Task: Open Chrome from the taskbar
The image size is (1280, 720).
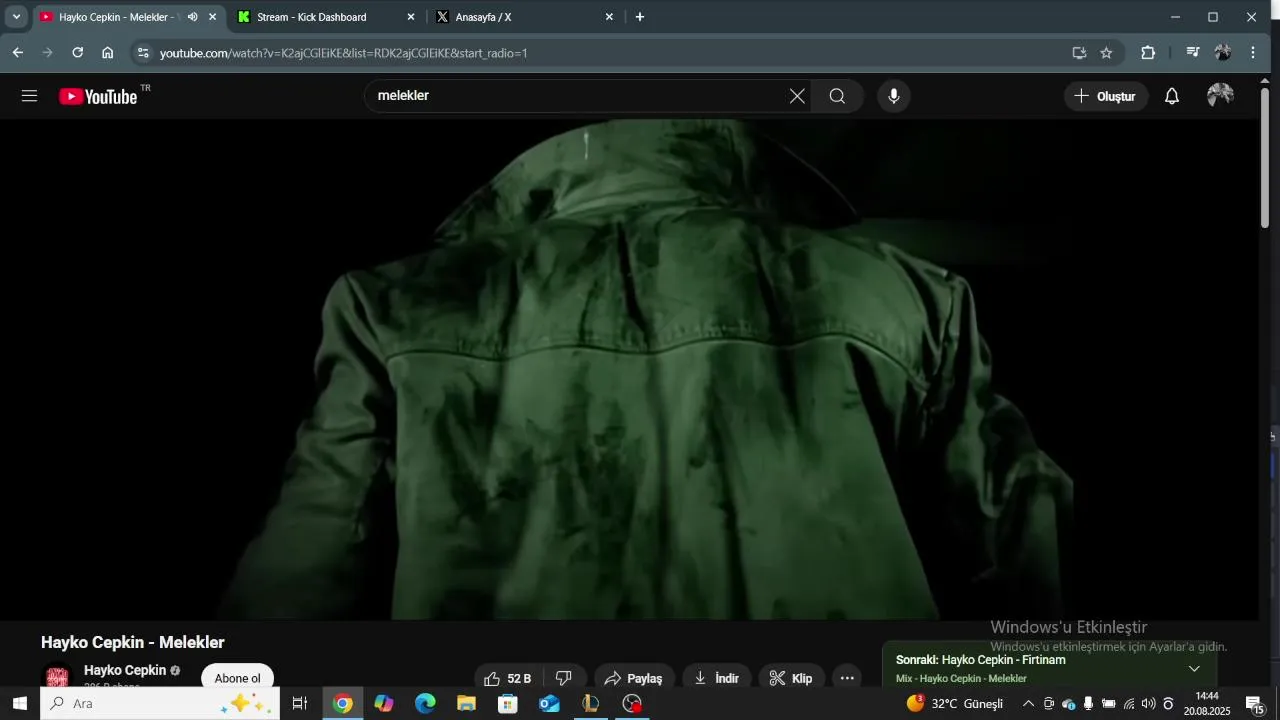Action: click(343, 704)
